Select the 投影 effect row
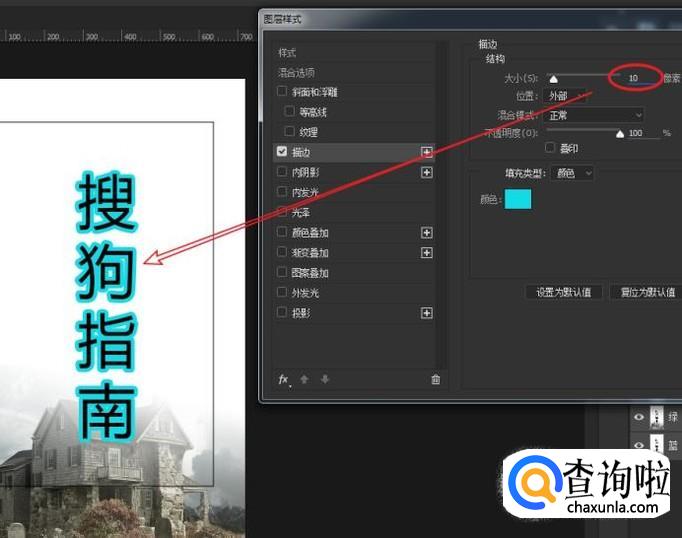Viewport: 682px width, 538px height. (354, 313)
